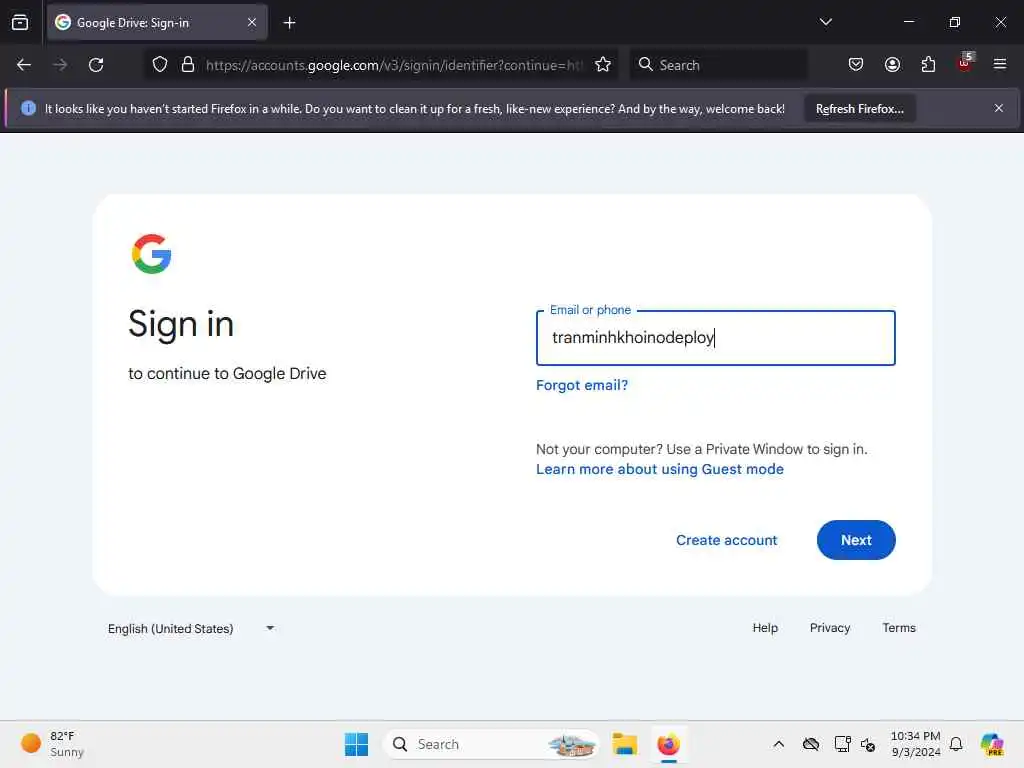Reload the current page
Screen dimensions: 1024x768
point(96,65)
